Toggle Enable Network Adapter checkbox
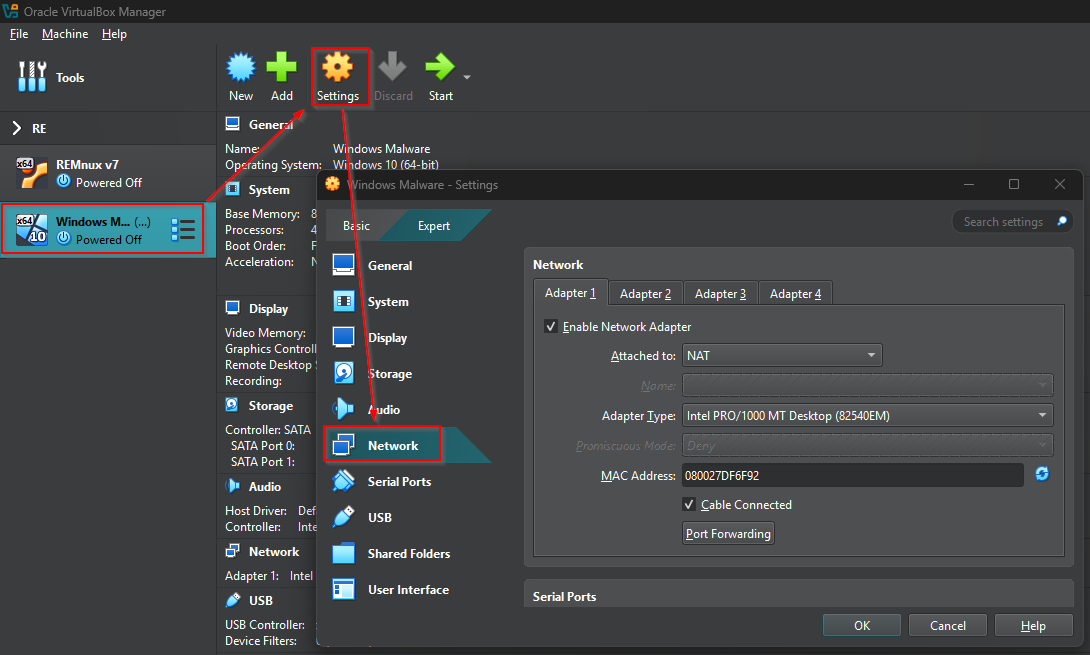This screenshot has height=655, width=1090. (x=551, y=326)
